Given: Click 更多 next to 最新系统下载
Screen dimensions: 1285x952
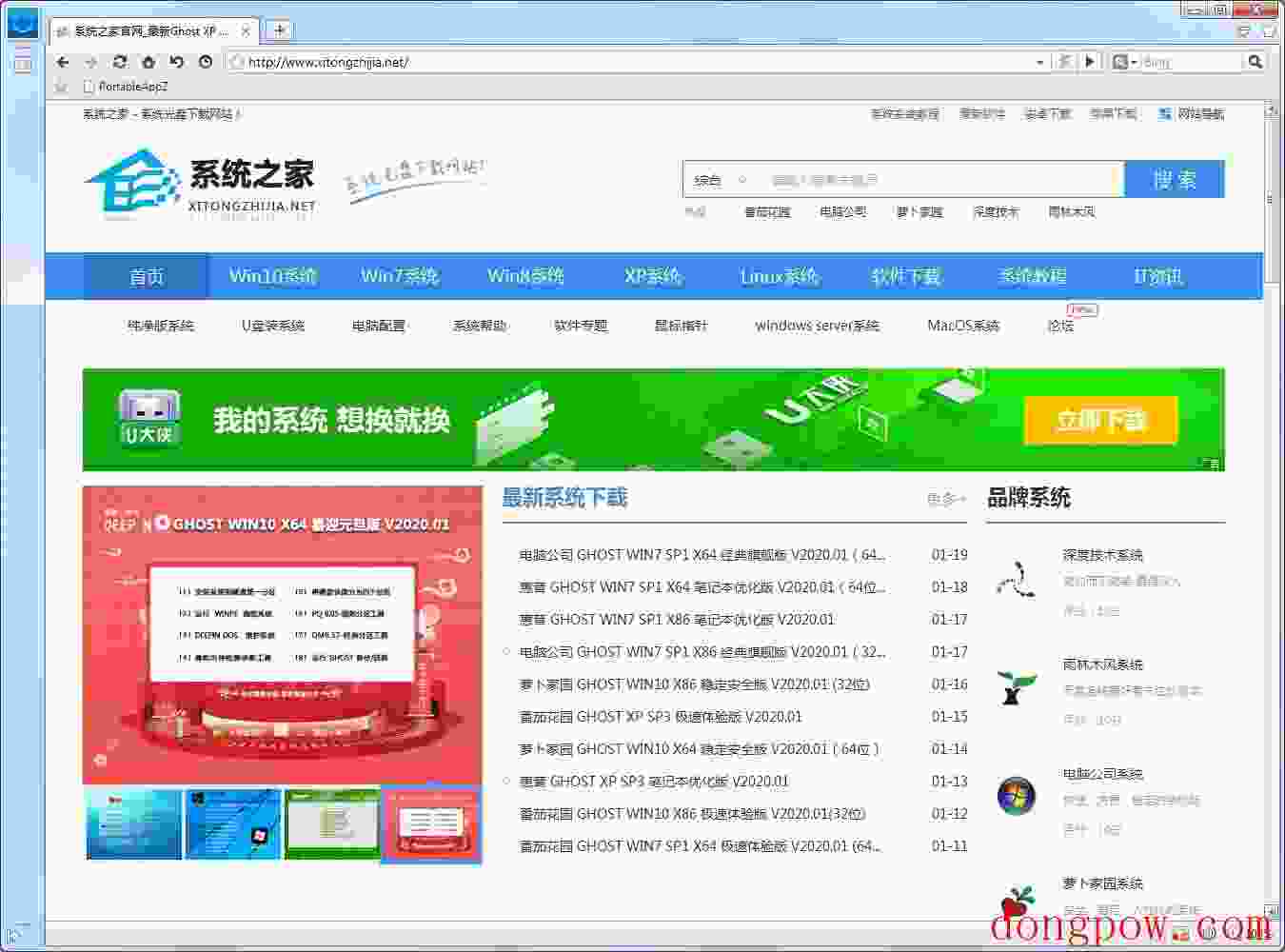Looking at the screenshot, I should tap(947, 499).
